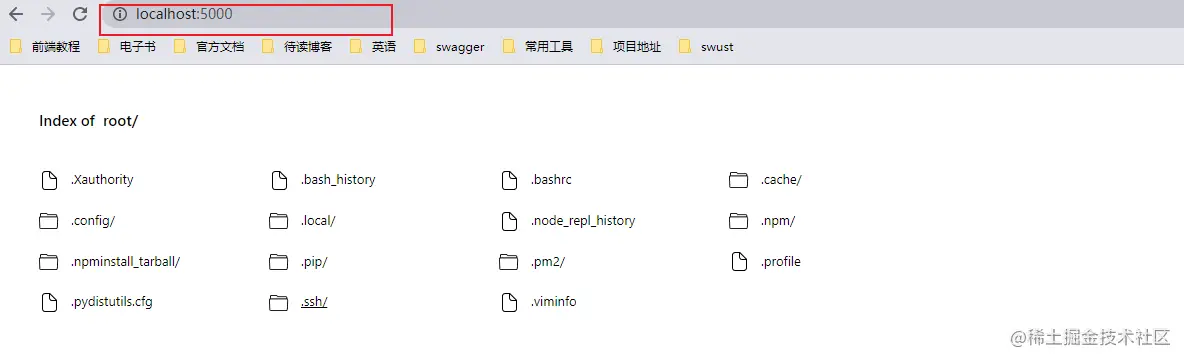1184x361 pixels.
Task: Reload the page with refresh icon
Action: tap(79, 14)
